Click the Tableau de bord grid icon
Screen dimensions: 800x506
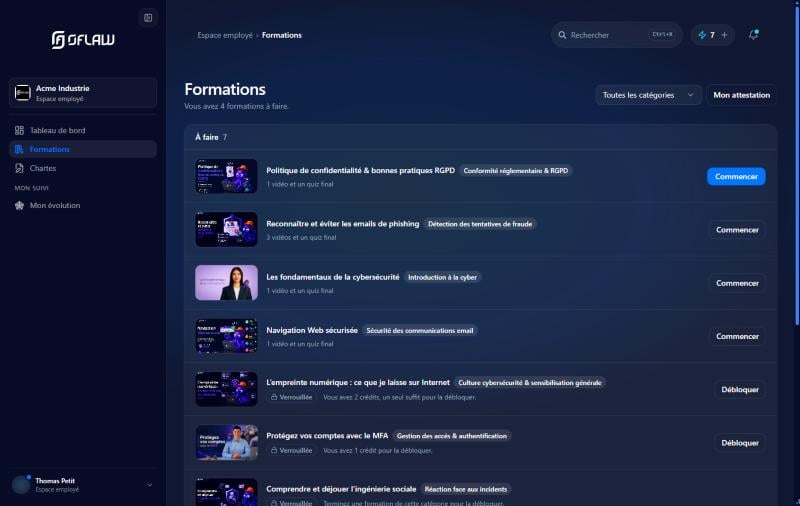point(19,131)
